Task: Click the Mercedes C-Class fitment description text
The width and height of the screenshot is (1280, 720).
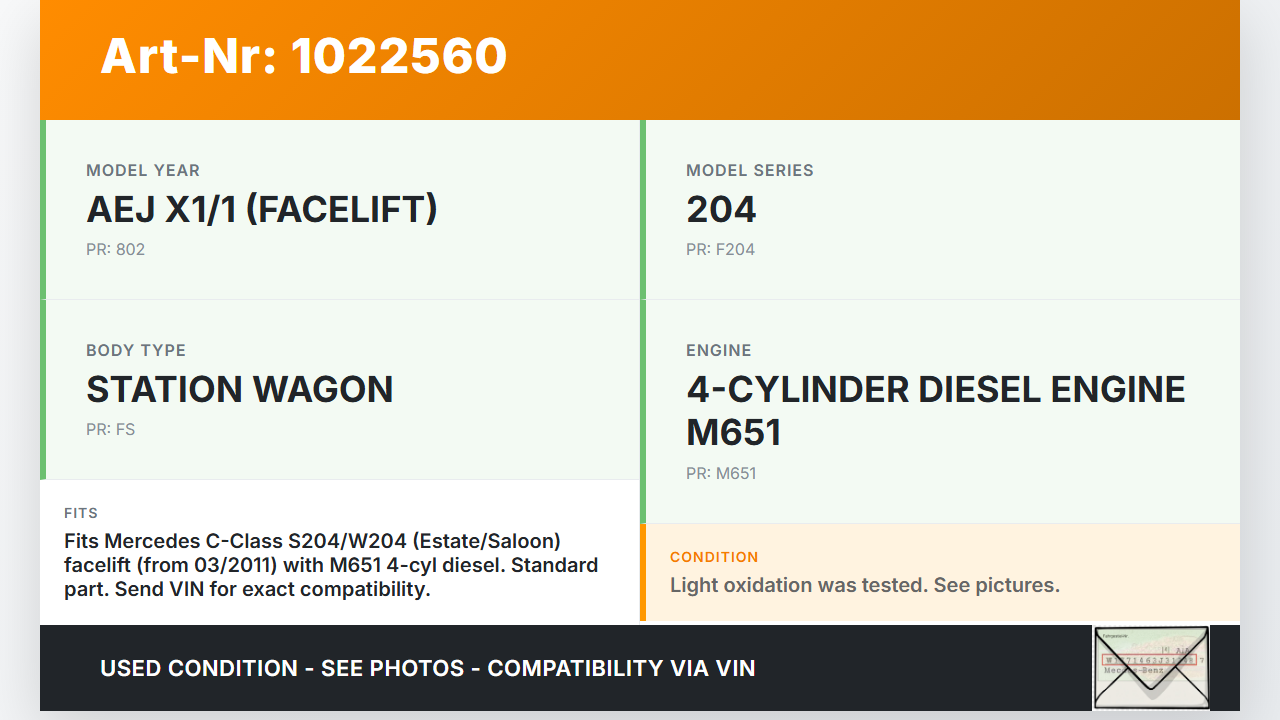Action: (x=331, y=565)
